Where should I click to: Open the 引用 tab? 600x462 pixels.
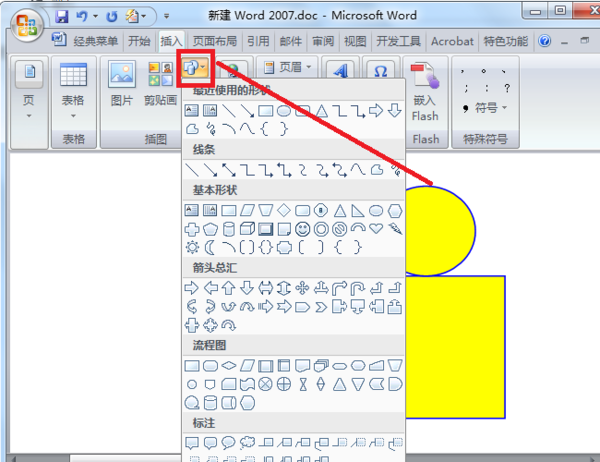pyautogui.click(x=258, y=41)
